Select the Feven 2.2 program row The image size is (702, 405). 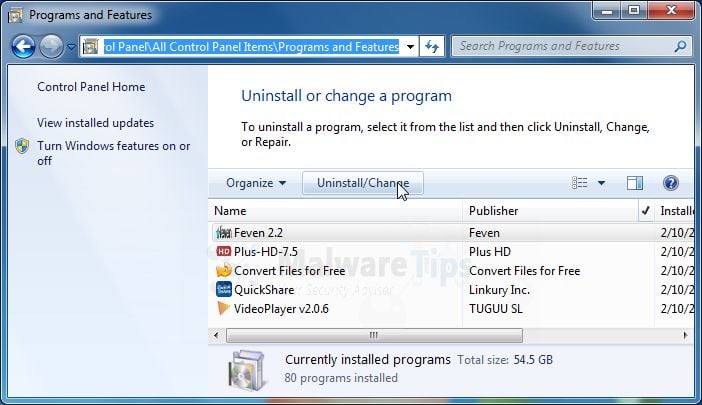451,233
